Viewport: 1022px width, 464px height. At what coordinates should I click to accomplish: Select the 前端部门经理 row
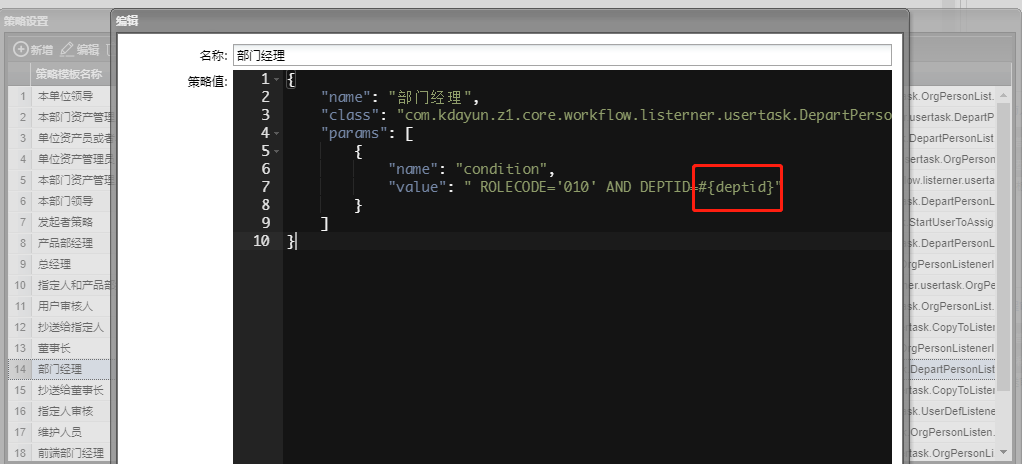pyautogui.click(x=70, y=453)
